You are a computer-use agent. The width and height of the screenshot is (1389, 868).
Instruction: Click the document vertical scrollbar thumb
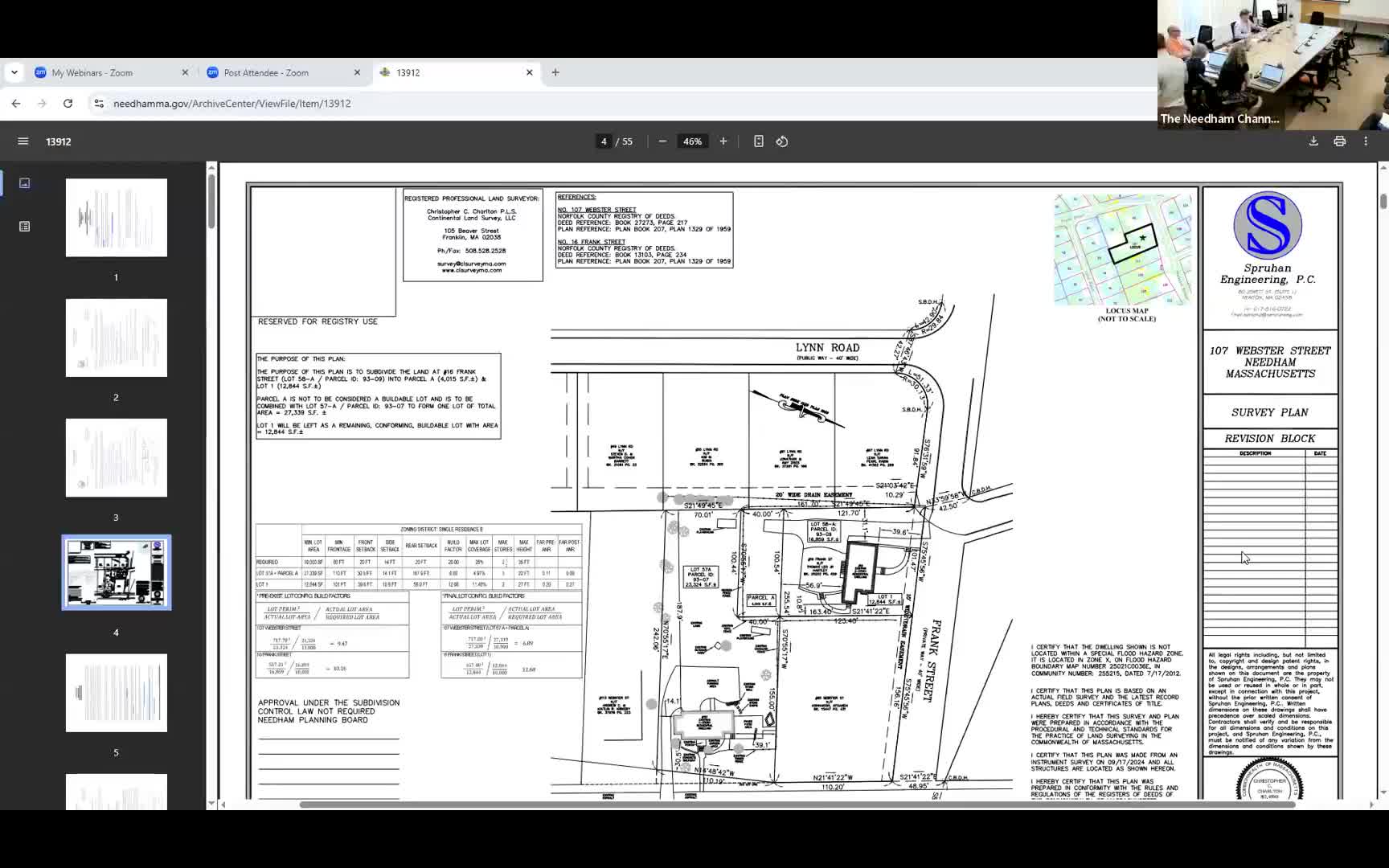[1383, 201]
